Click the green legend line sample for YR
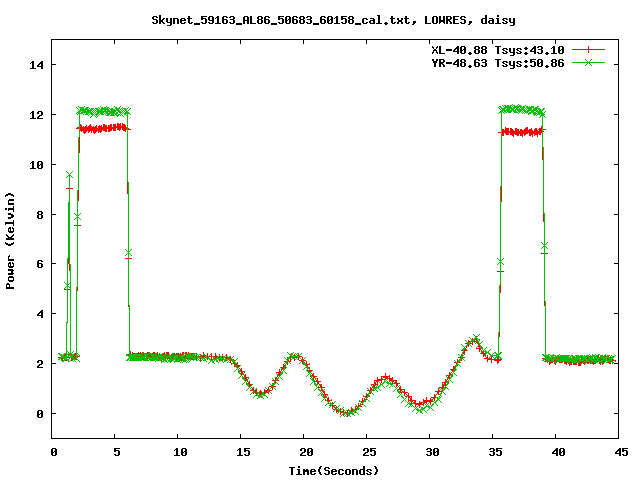 588,62
